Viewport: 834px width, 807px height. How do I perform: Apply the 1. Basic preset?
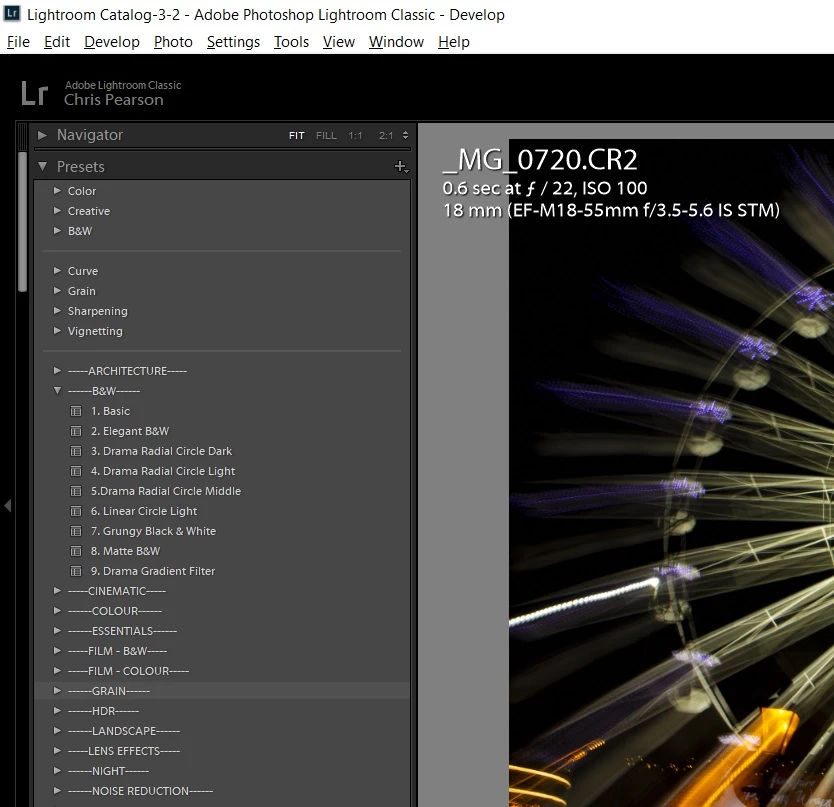[x=110, y=411]
